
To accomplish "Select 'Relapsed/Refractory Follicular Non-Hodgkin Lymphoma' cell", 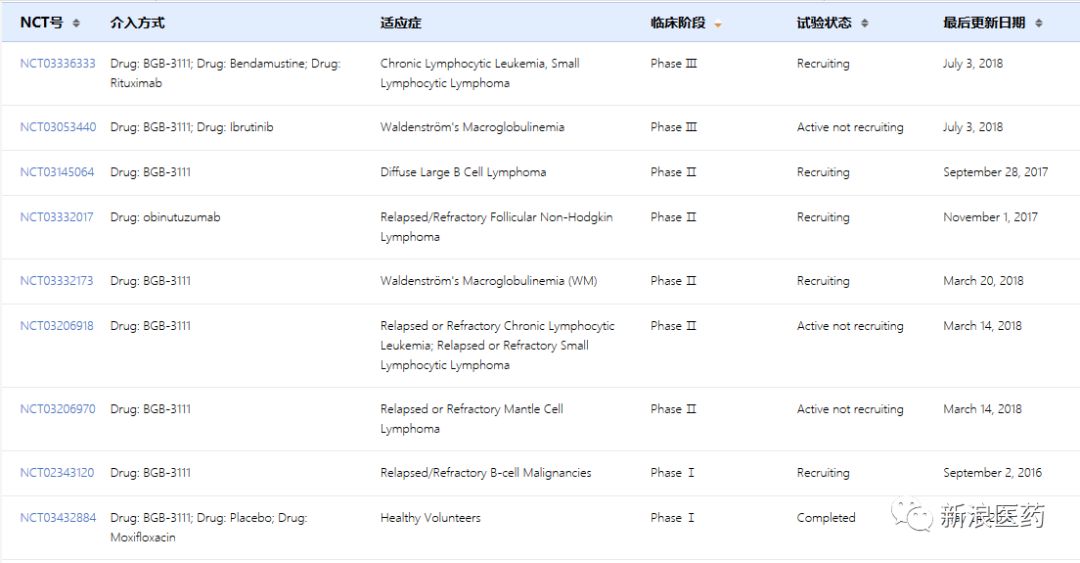I will point(496,227).
